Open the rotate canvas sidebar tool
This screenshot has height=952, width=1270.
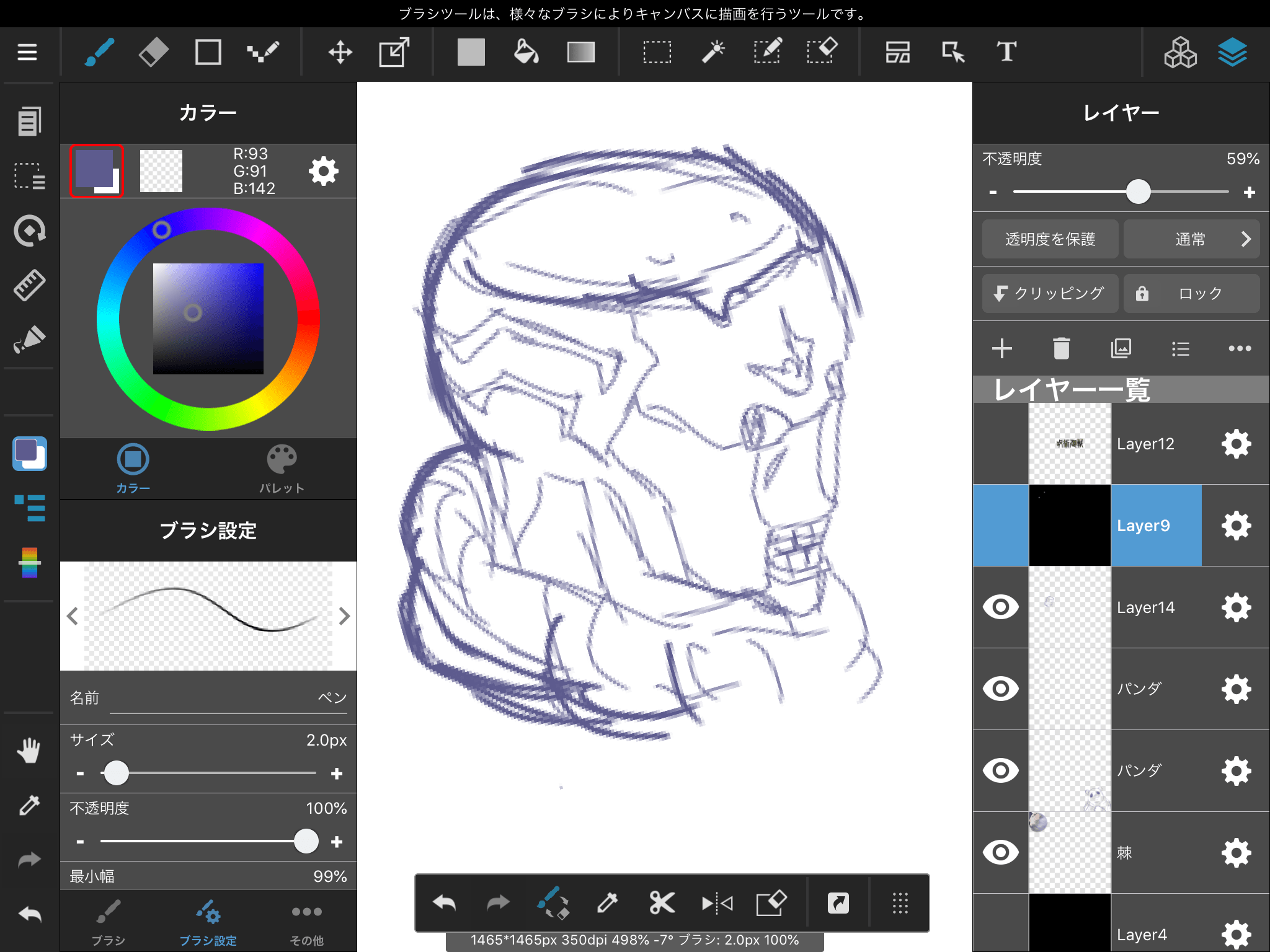pyautogui.click(x=29, y=231)
